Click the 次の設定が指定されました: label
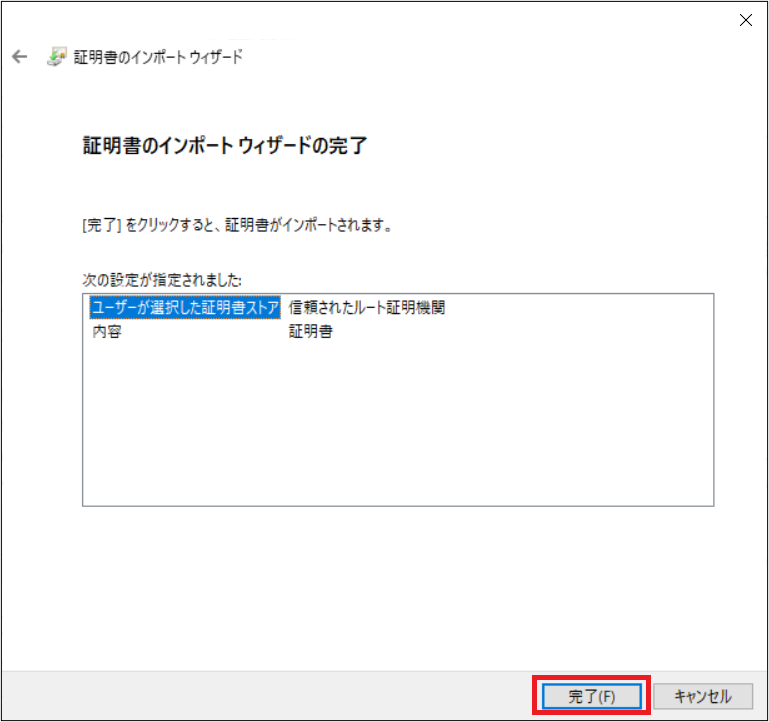Viewport: 769px width, 722px height. tap(162, 279)
